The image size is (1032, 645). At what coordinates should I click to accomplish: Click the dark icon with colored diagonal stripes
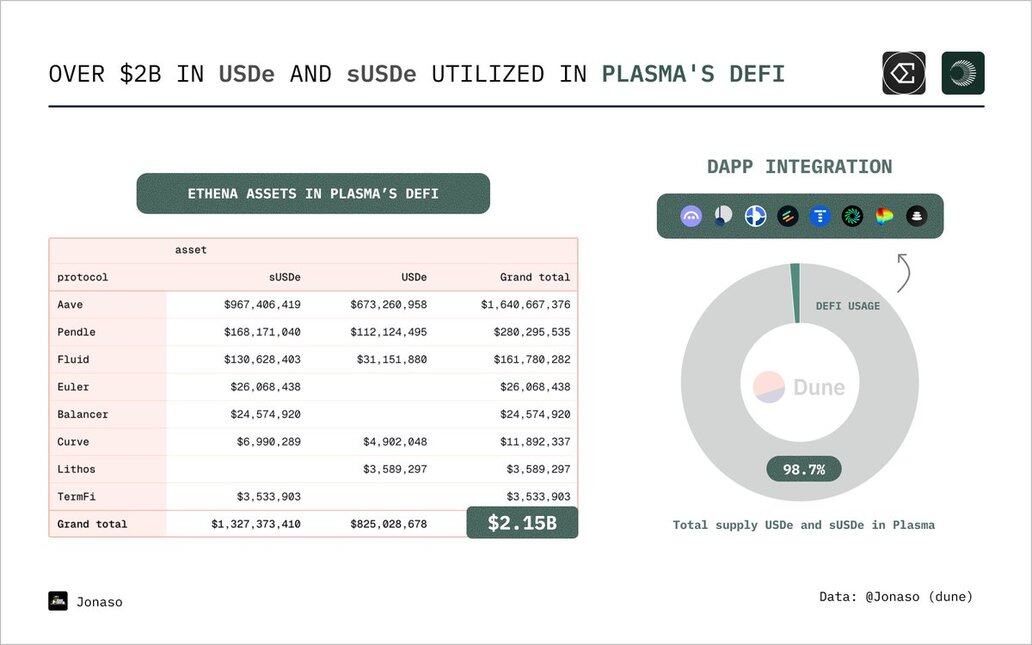click(788, 216)
